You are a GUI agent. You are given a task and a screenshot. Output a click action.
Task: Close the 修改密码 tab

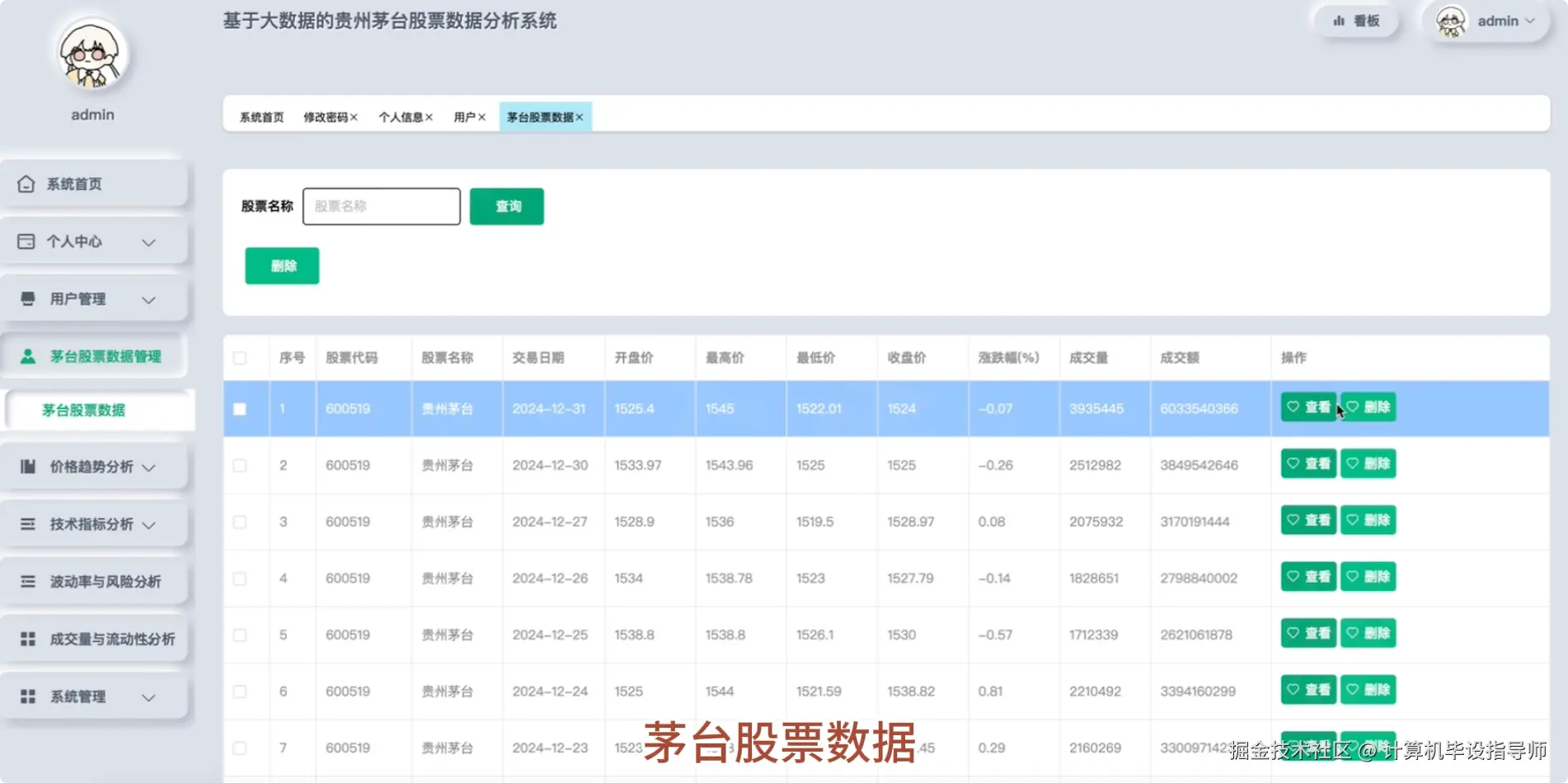tap(354, 117)
